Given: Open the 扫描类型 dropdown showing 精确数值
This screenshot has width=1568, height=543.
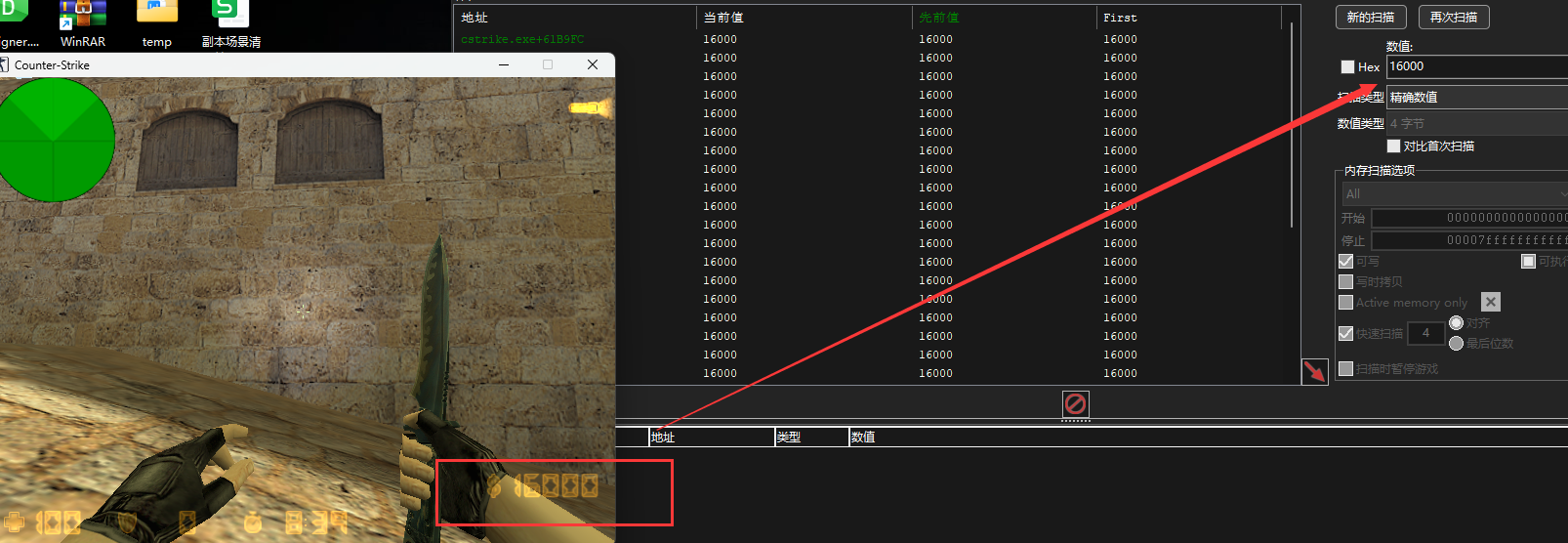Looking at the screenshot, I should [x=1477, y=97].
